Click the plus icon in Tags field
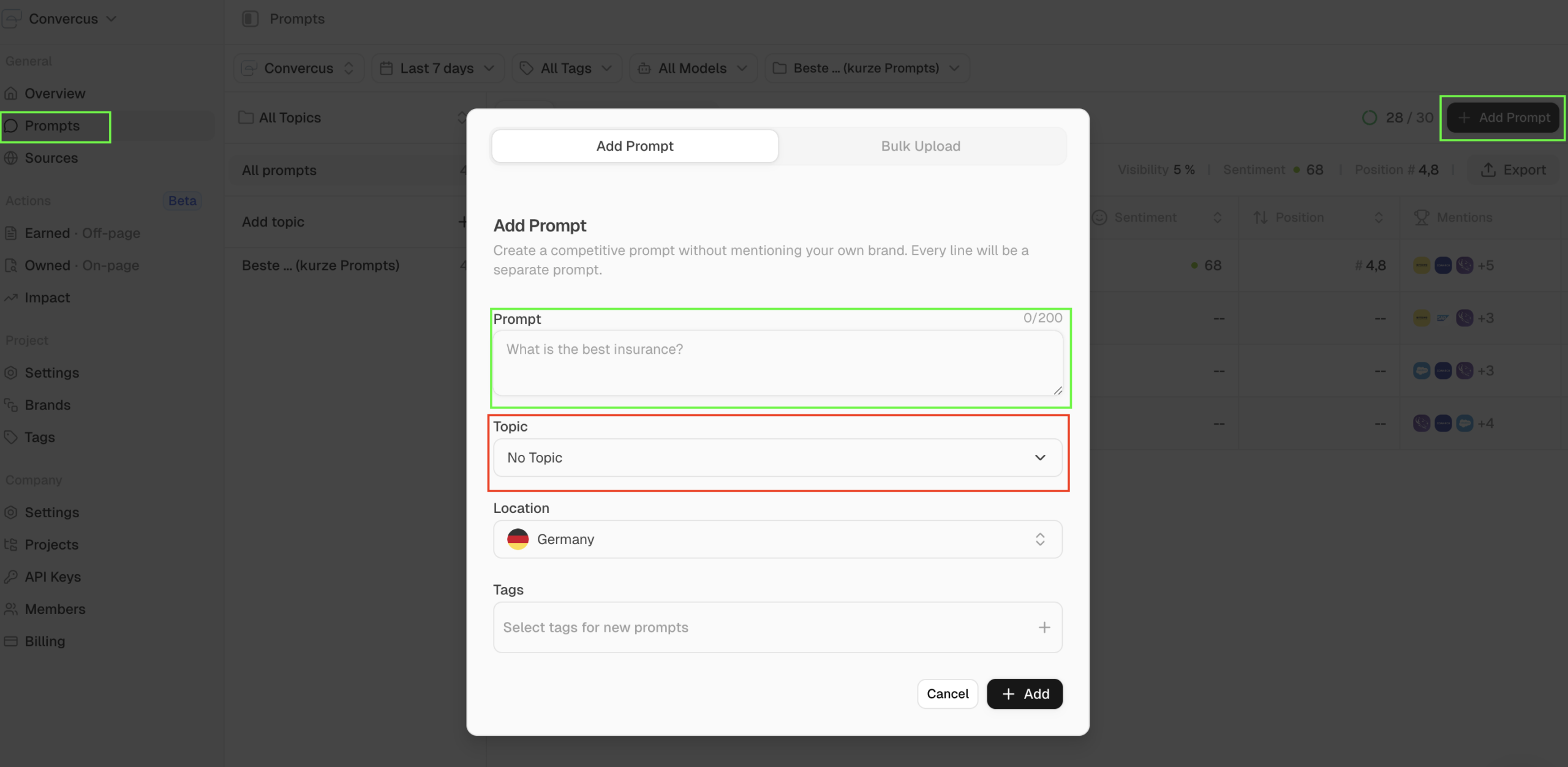This screenshot has width=1568, height=767. (x=1044, y=627)
